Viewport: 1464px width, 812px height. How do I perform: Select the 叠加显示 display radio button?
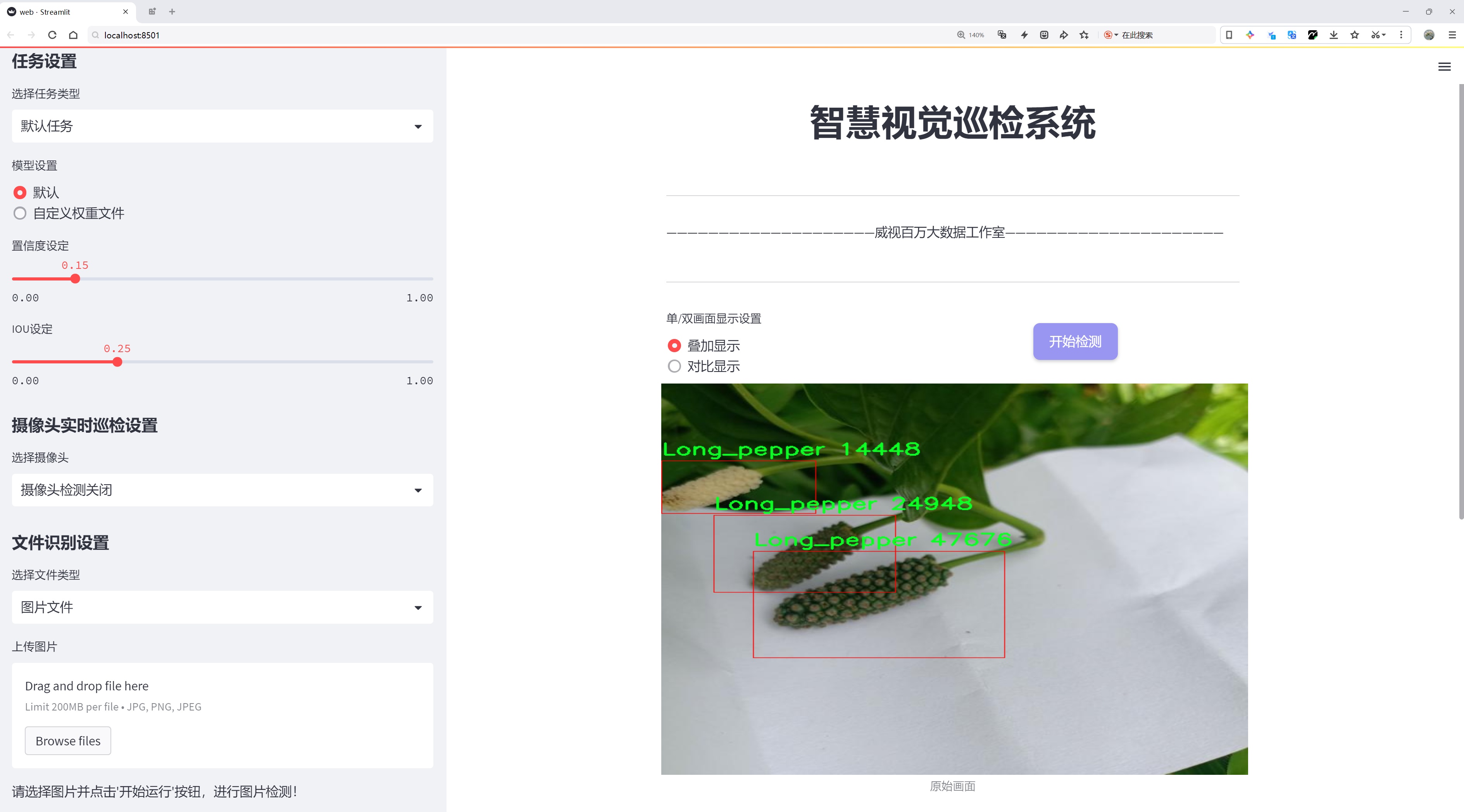[674, 346]
